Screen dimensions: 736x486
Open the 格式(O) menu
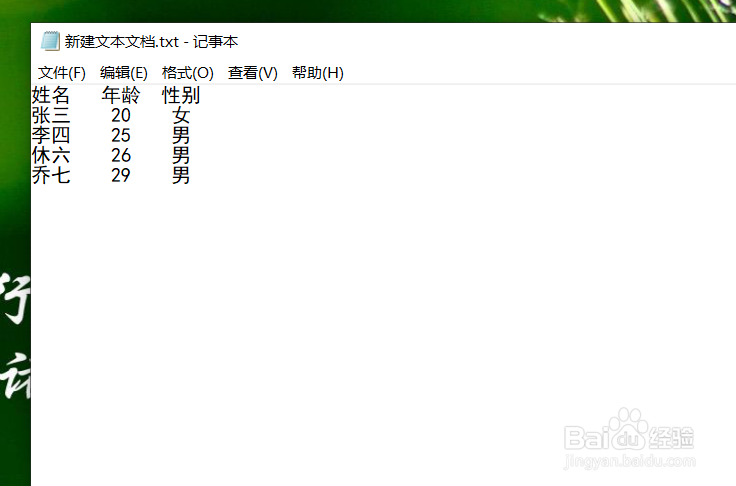tap(187, 73)
